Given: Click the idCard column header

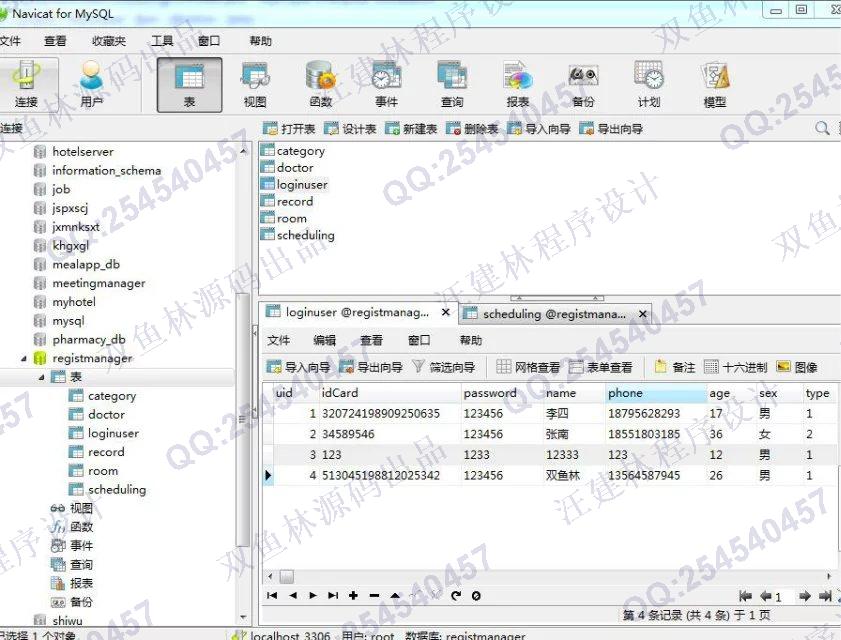Looking at the screenshot, I should coord(390,393).
